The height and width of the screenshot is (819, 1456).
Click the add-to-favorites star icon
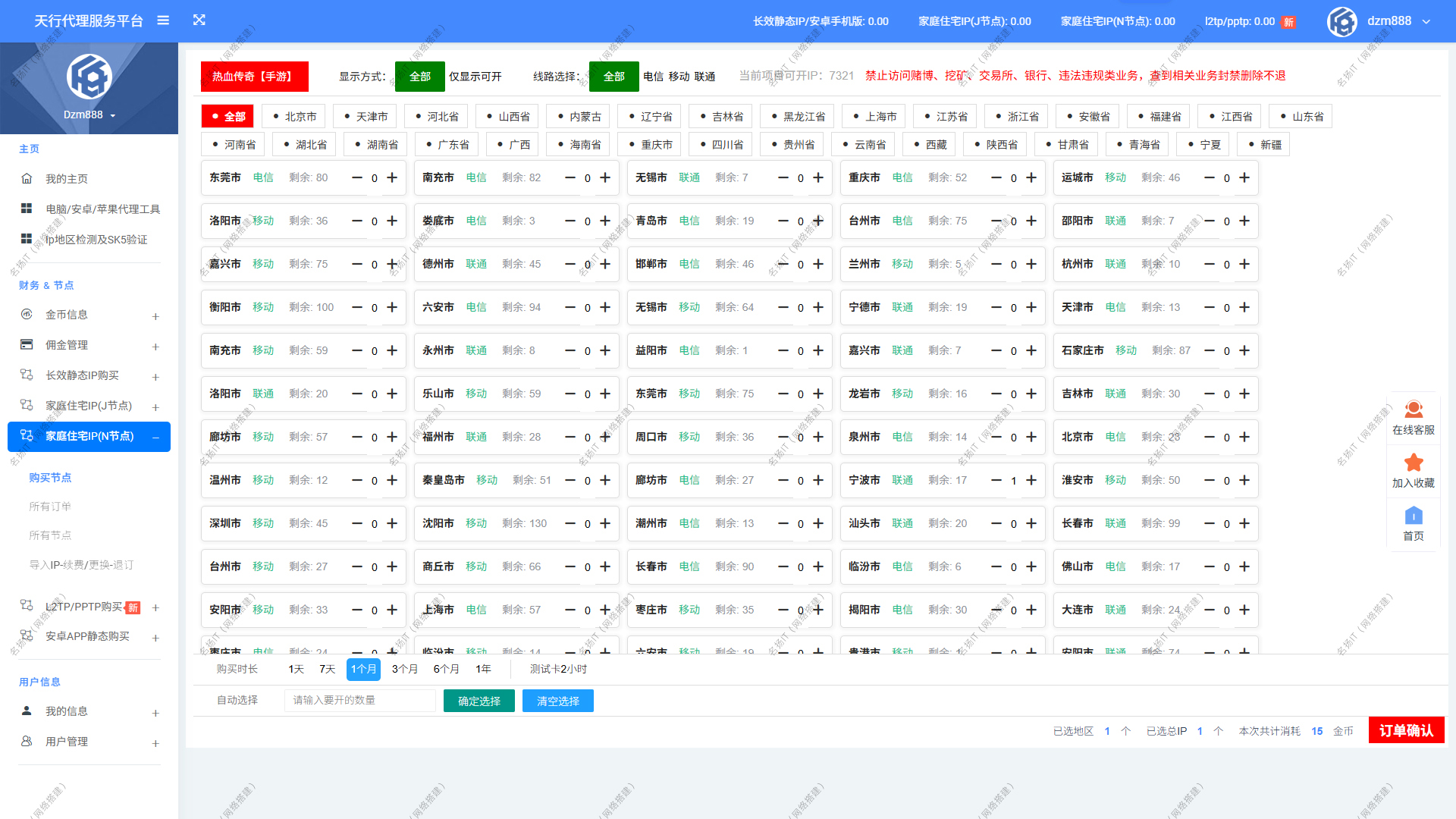pos(1413,463)
